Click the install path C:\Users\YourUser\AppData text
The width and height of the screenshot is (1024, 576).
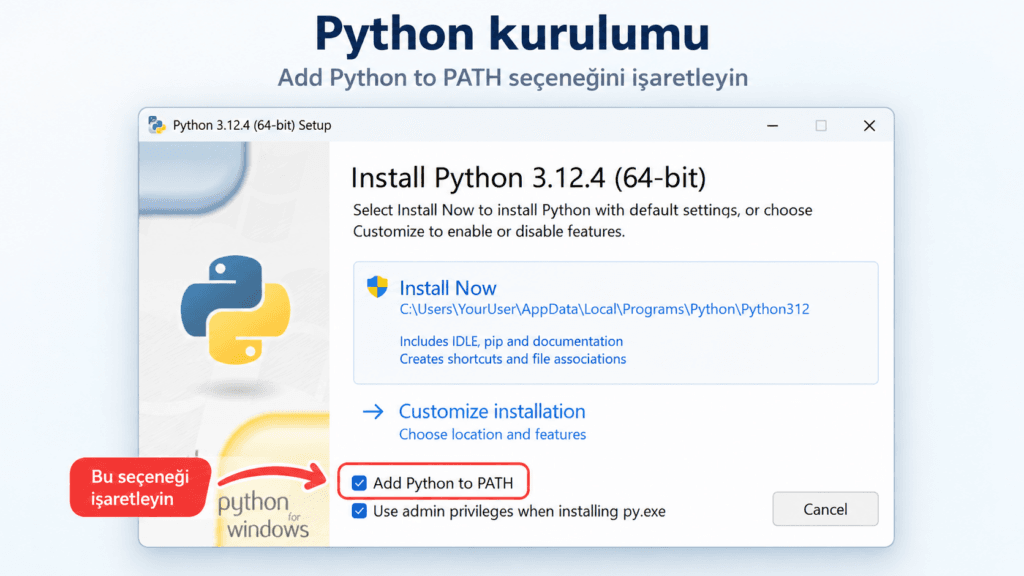[x=604, y=309]
